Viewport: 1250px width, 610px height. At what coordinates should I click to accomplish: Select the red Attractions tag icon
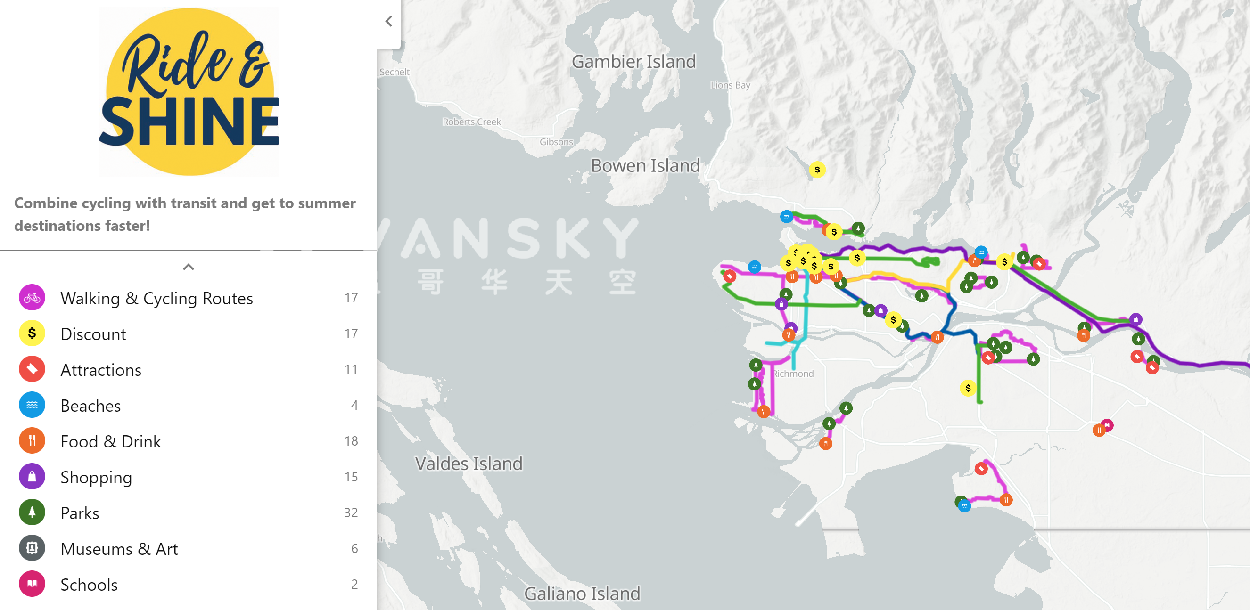point(32,370)
